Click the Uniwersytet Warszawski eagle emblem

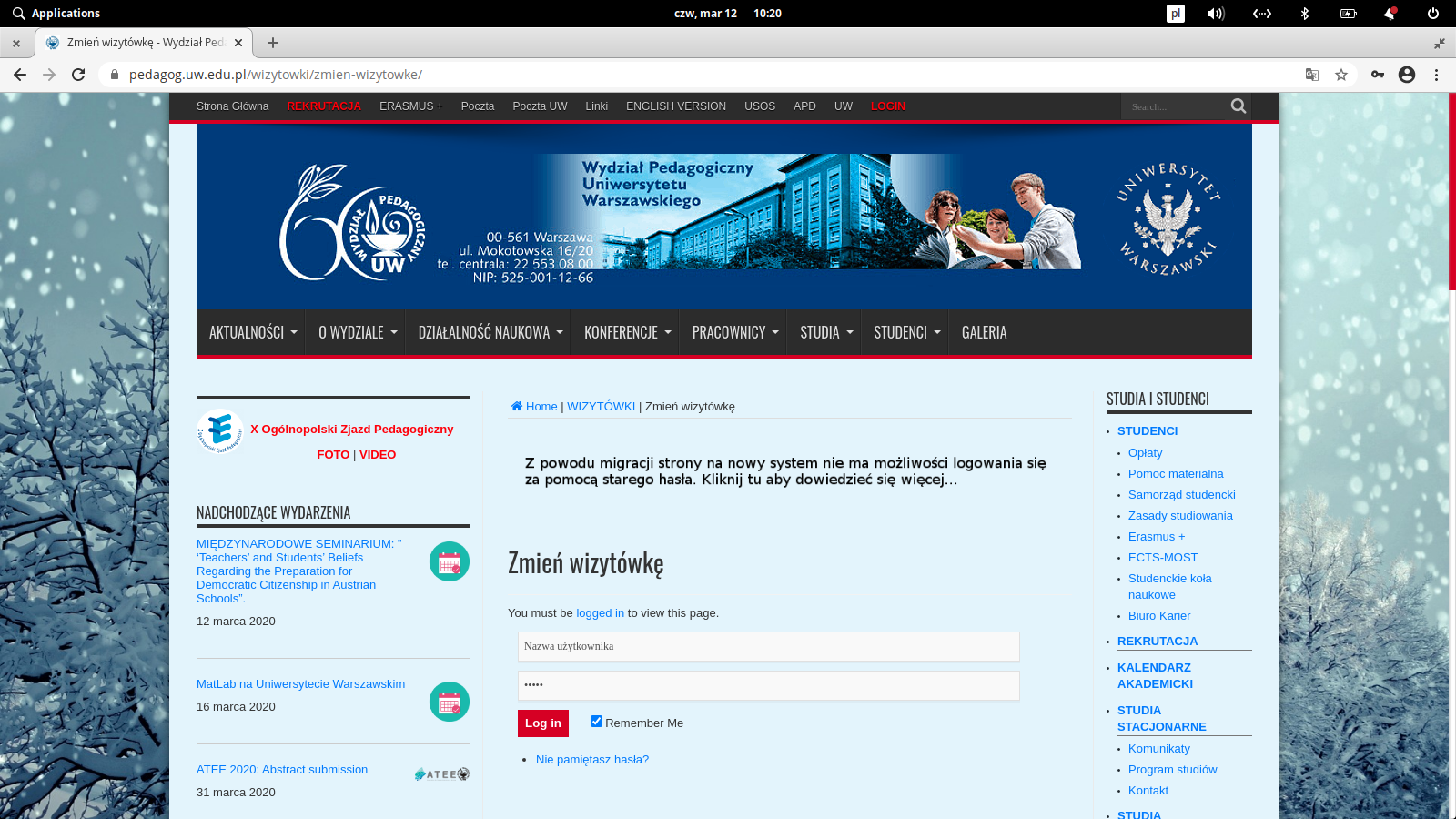click(1168, 219)
